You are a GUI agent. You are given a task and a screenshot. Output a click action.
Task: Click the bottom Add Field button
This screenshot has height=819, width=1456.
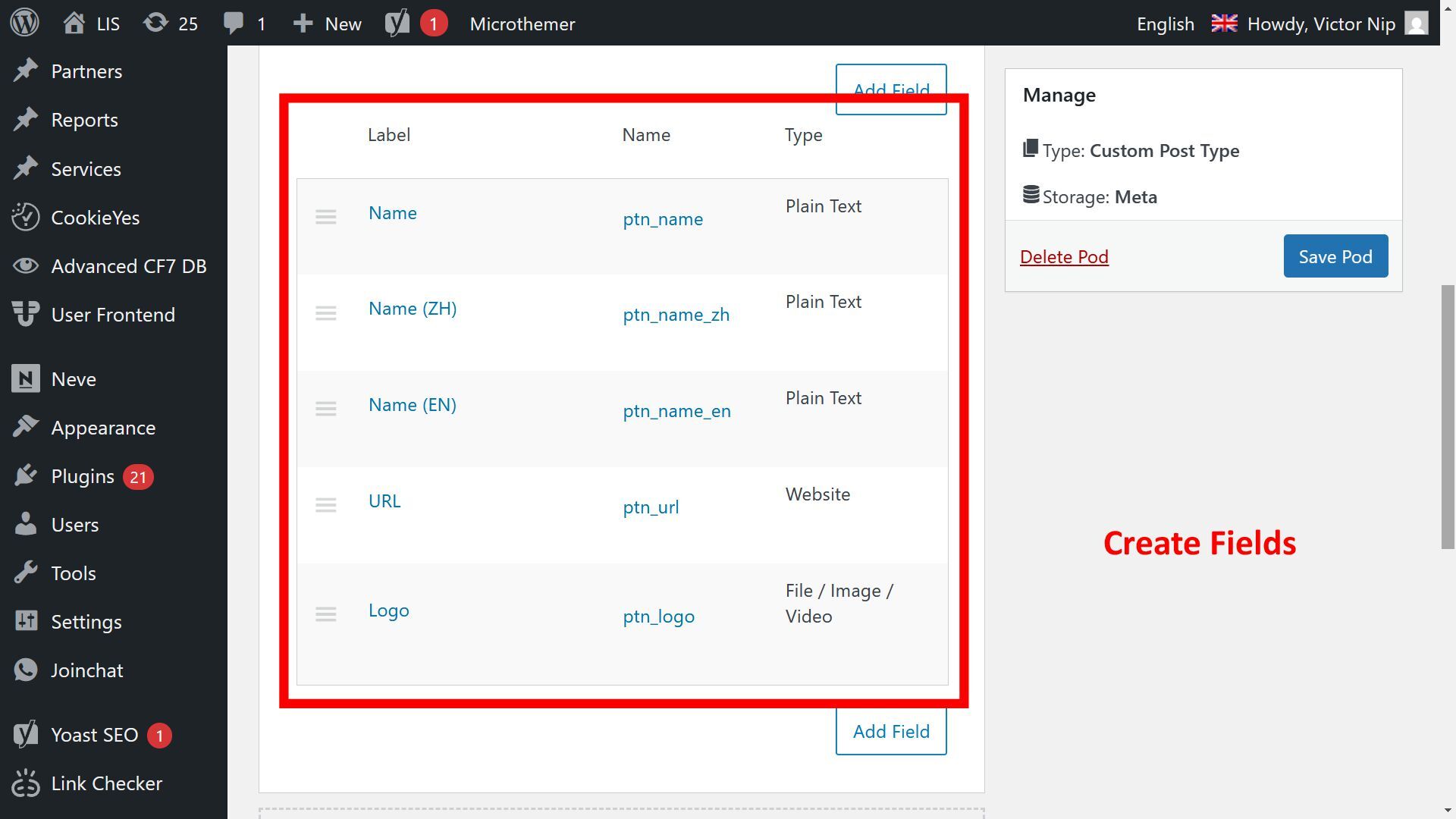pos(891,731)
